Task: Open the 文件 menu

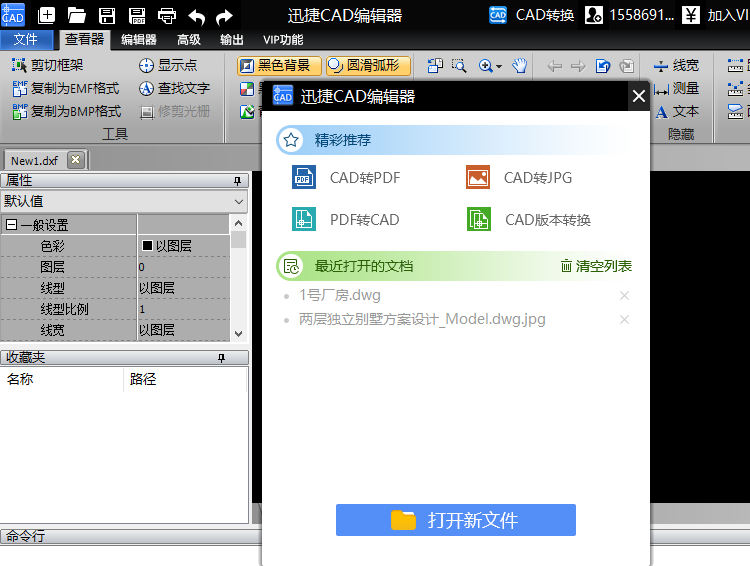Action: pos(26,39)
